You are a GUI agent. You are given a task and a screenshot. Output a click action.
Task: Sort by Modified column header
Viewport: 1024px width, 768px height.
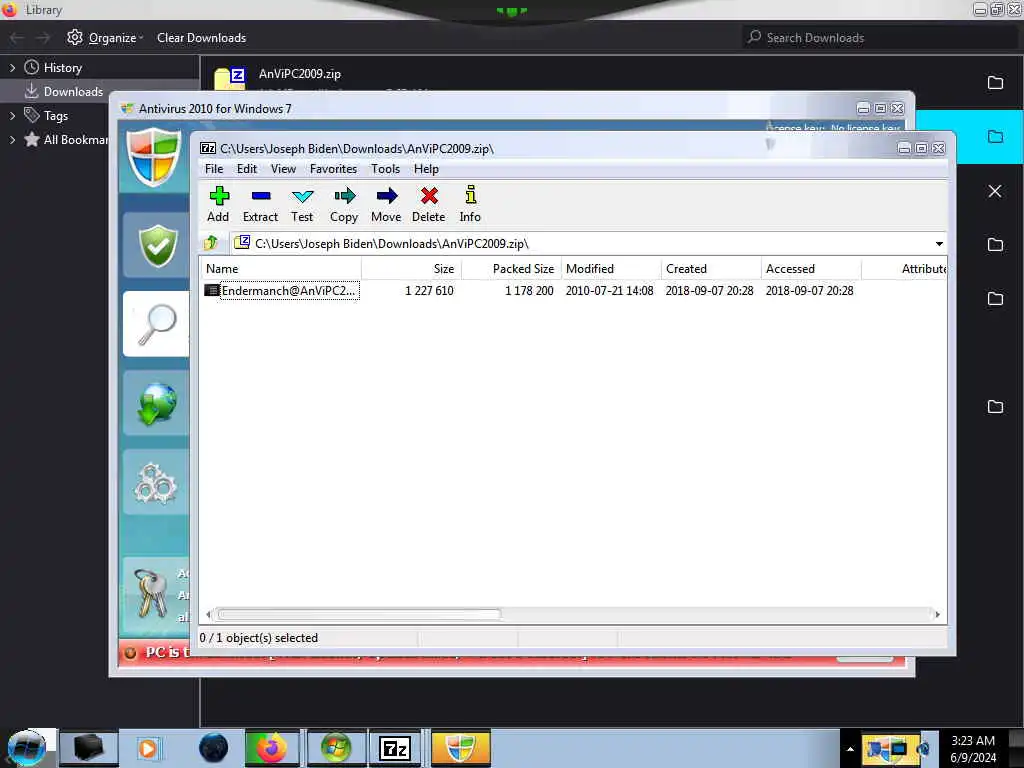pos(611,269)
